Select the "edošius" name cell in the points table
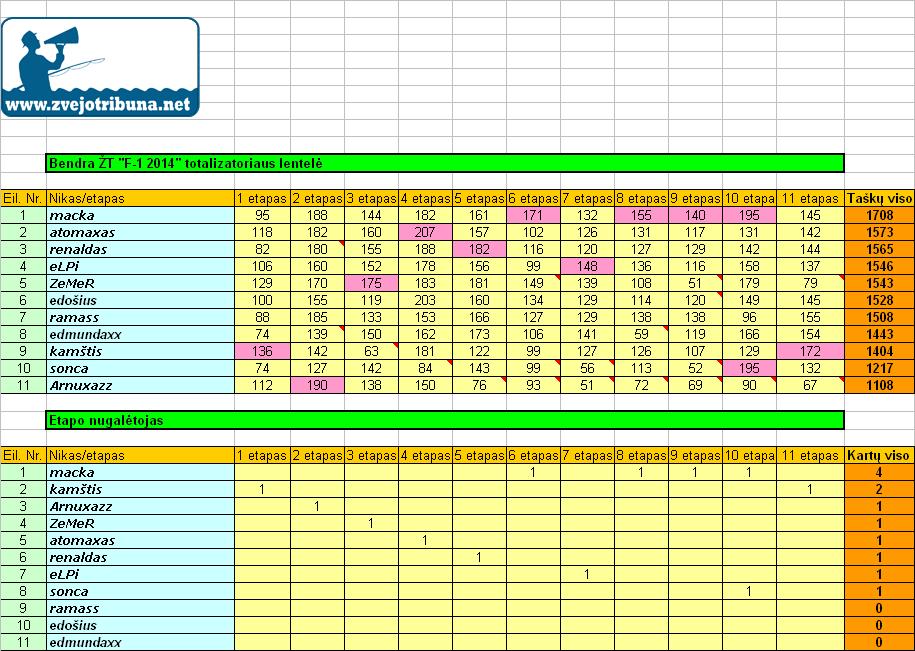 tap(139, 300)
